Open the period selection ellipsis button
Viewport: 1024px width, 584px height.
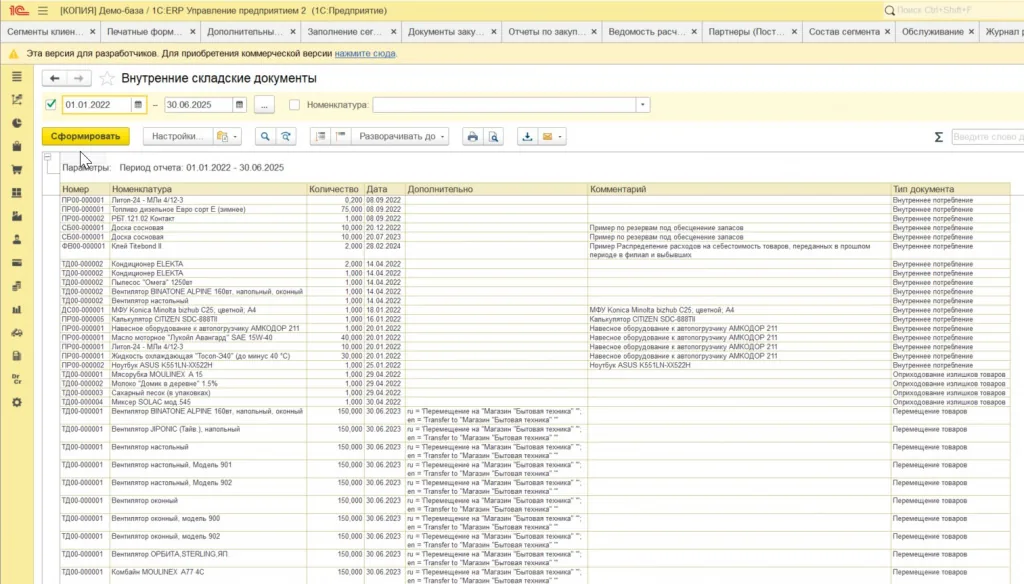264,105
